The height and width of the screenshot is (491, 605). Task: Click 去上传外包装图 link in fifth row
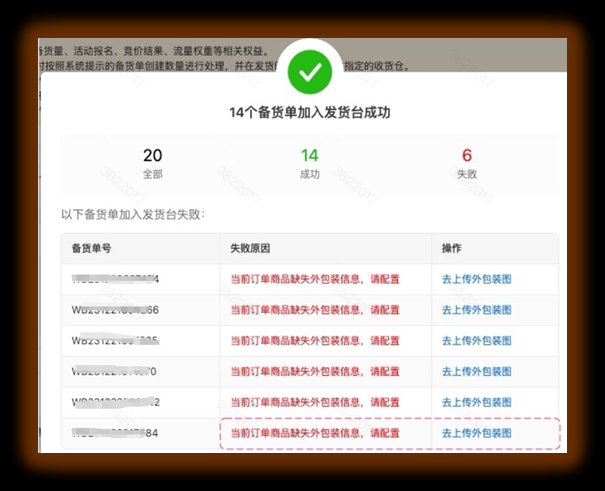tap(476, 403)
